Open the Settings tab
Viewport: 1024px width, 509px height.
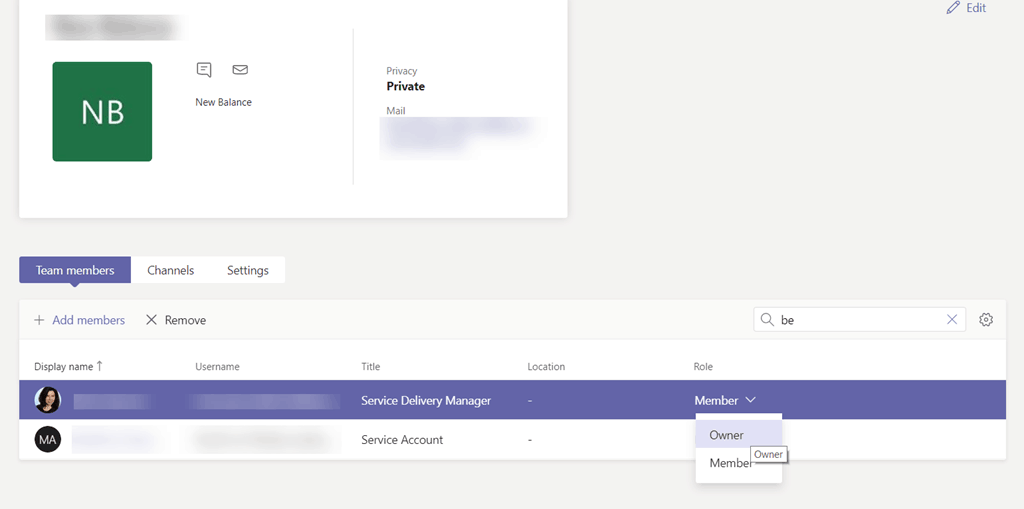tap(248, 270)
